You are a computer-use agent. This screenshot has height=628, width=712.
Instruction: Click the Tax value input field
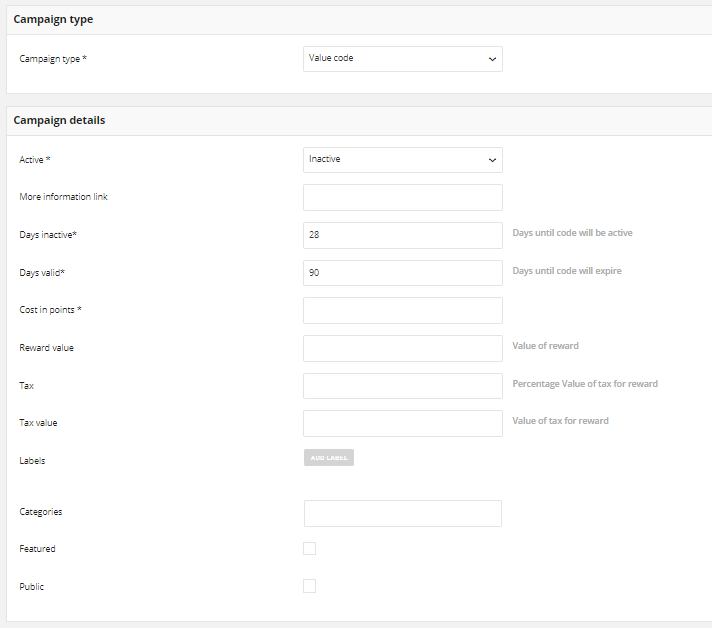(x=403, y=424)
